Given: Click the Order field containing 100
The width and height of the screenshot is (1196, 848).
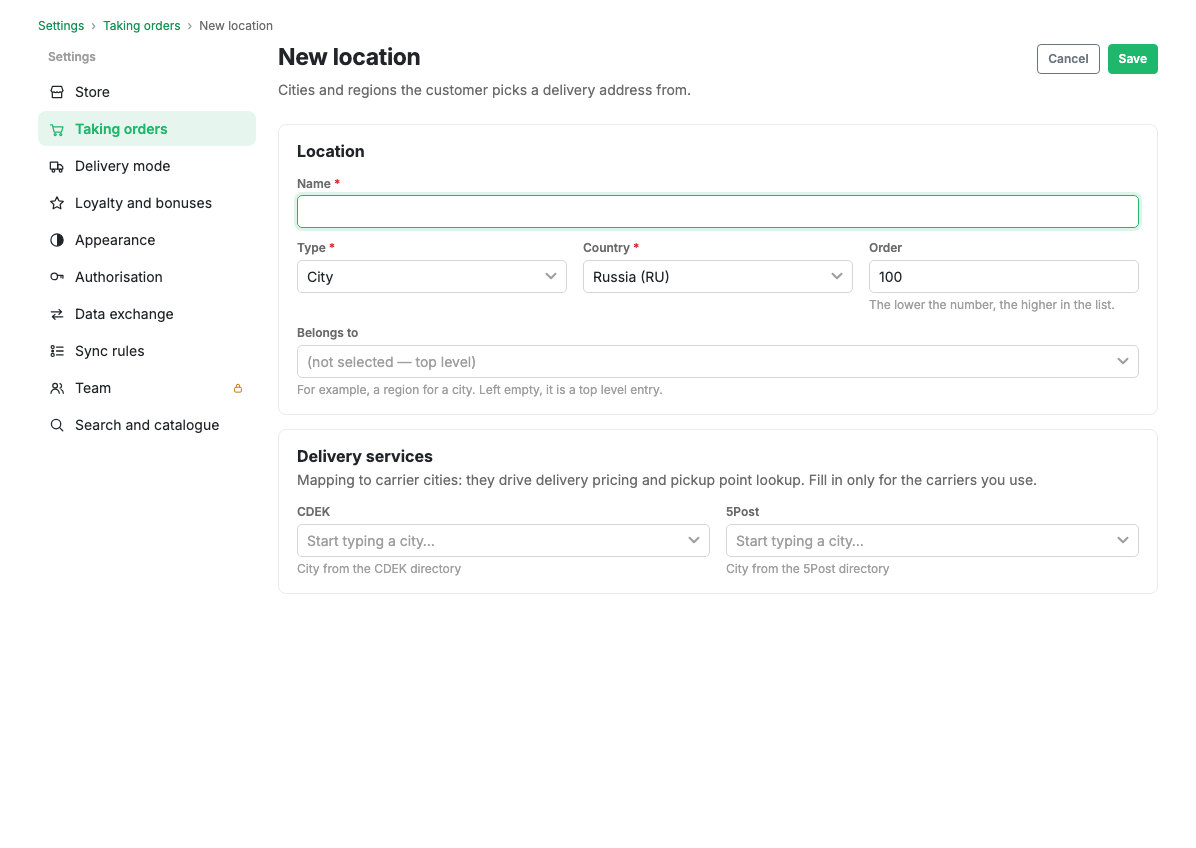Looking at the screenshot, I should coord(1004,277).
